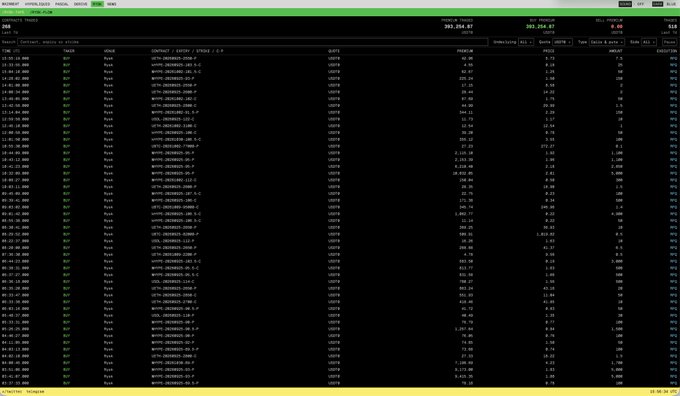
Task: Click the PRICE column header
Action: (549, 51)
